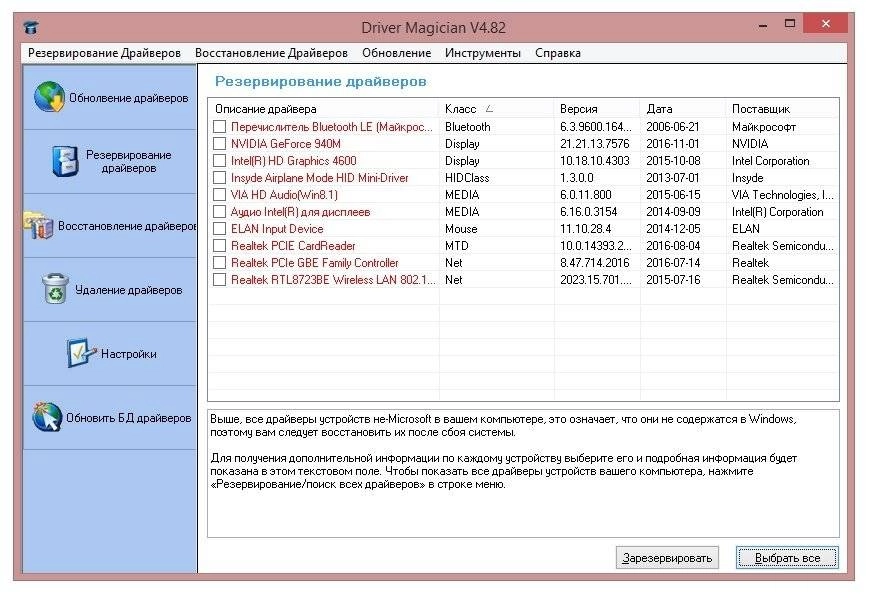This screenshot has height=600, width=872.
Task: Click the version cell 10.18.10.4303
Action: coord(594,161)
